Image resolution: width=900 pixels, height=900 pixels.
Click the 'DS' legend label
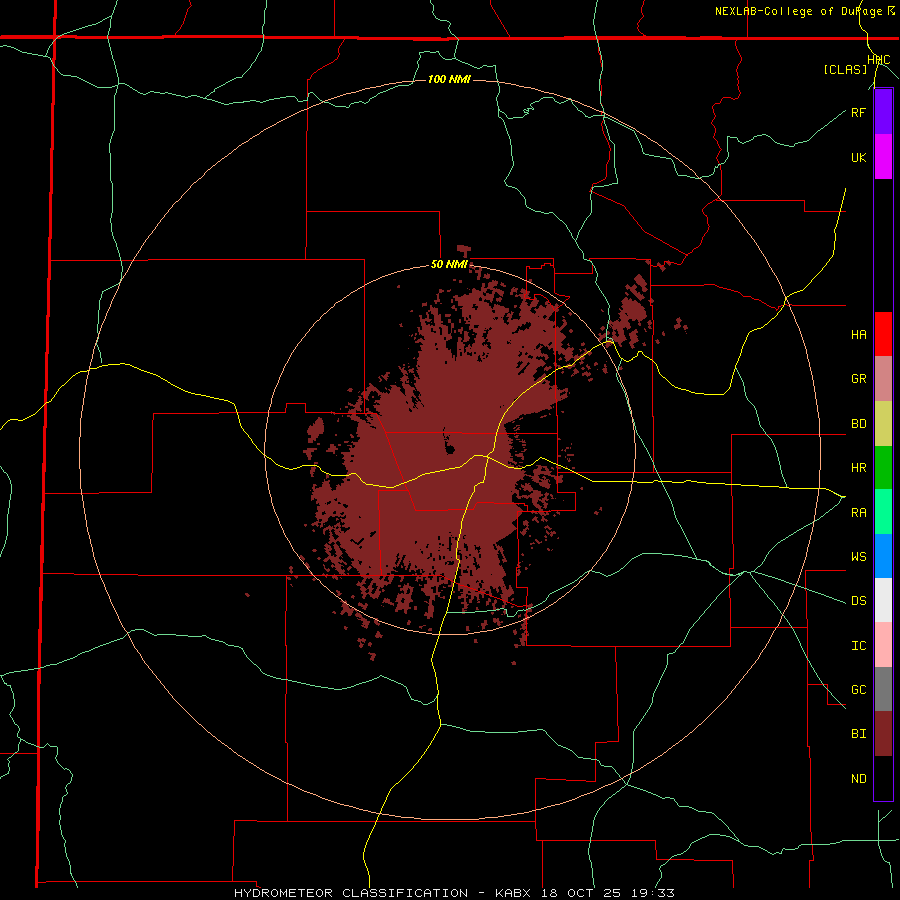coord(858,601)
